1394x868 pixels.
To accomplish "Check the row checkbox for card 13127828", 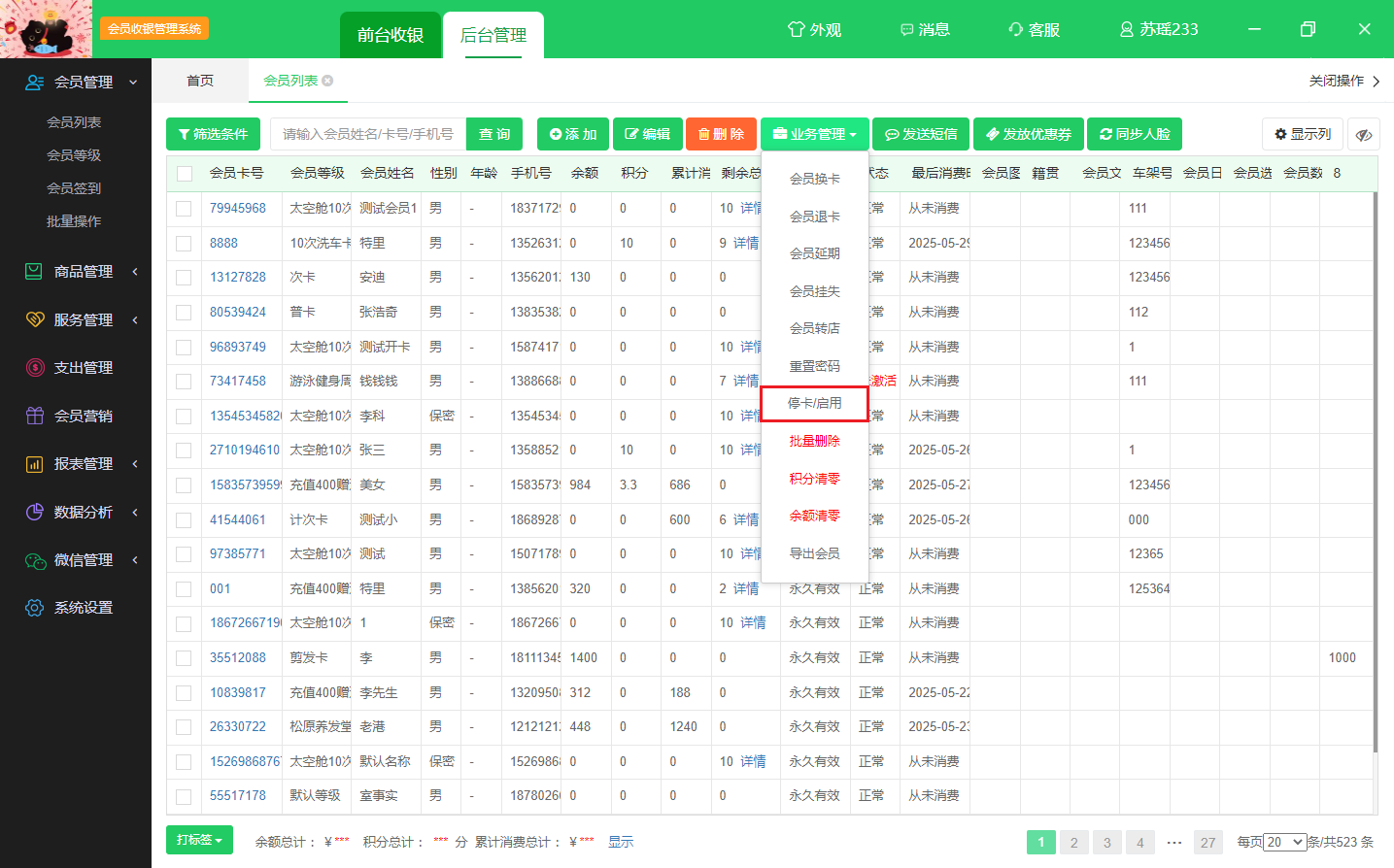I will [x=184, y=278].
